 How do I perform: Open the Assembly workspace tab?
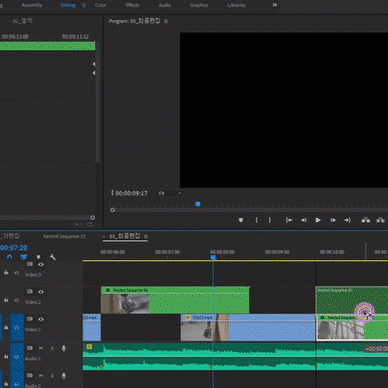click(x=32, y=5)
